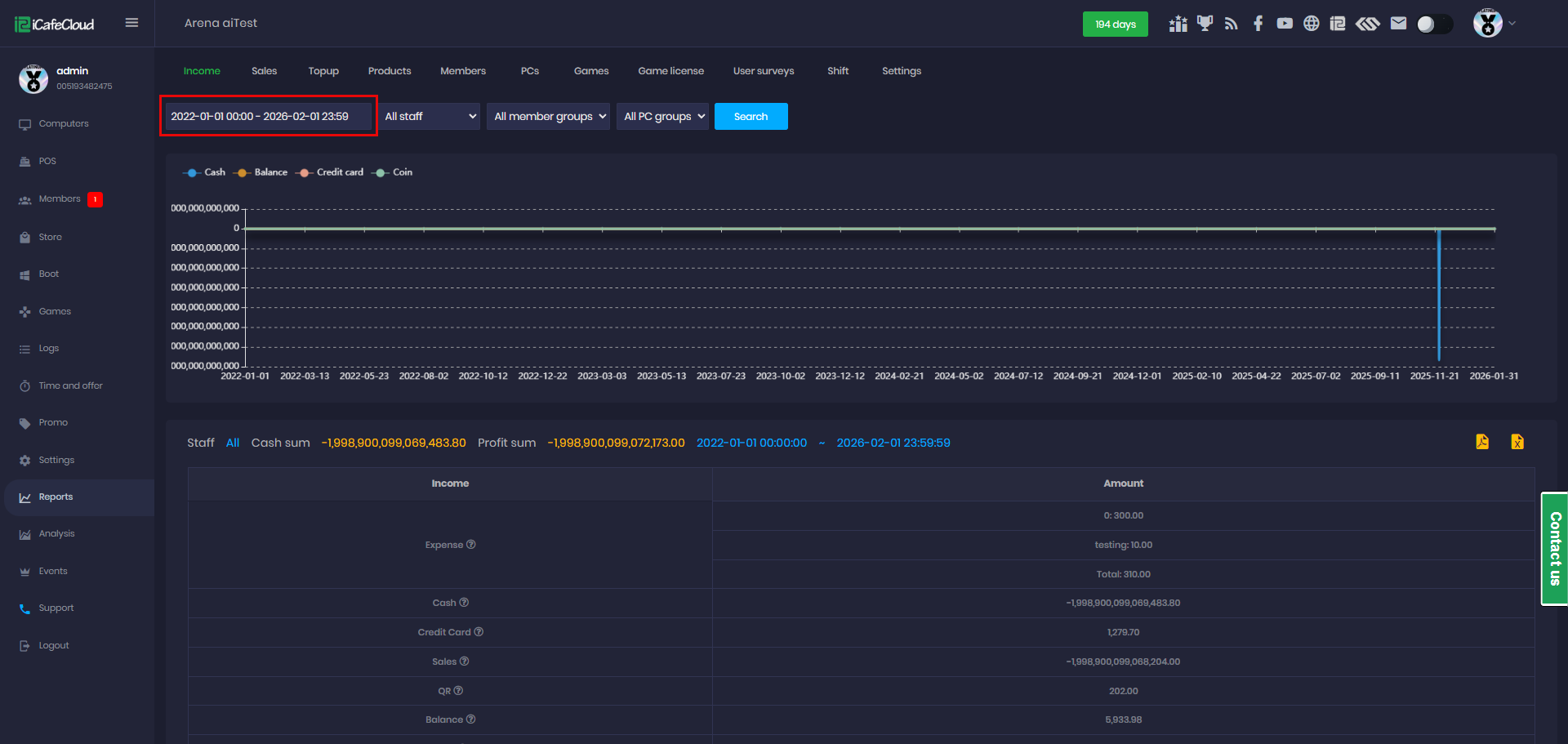Toggle Cash series in chart legend
The width and height of the screenshot is (1568, 744).
[205, 172]
